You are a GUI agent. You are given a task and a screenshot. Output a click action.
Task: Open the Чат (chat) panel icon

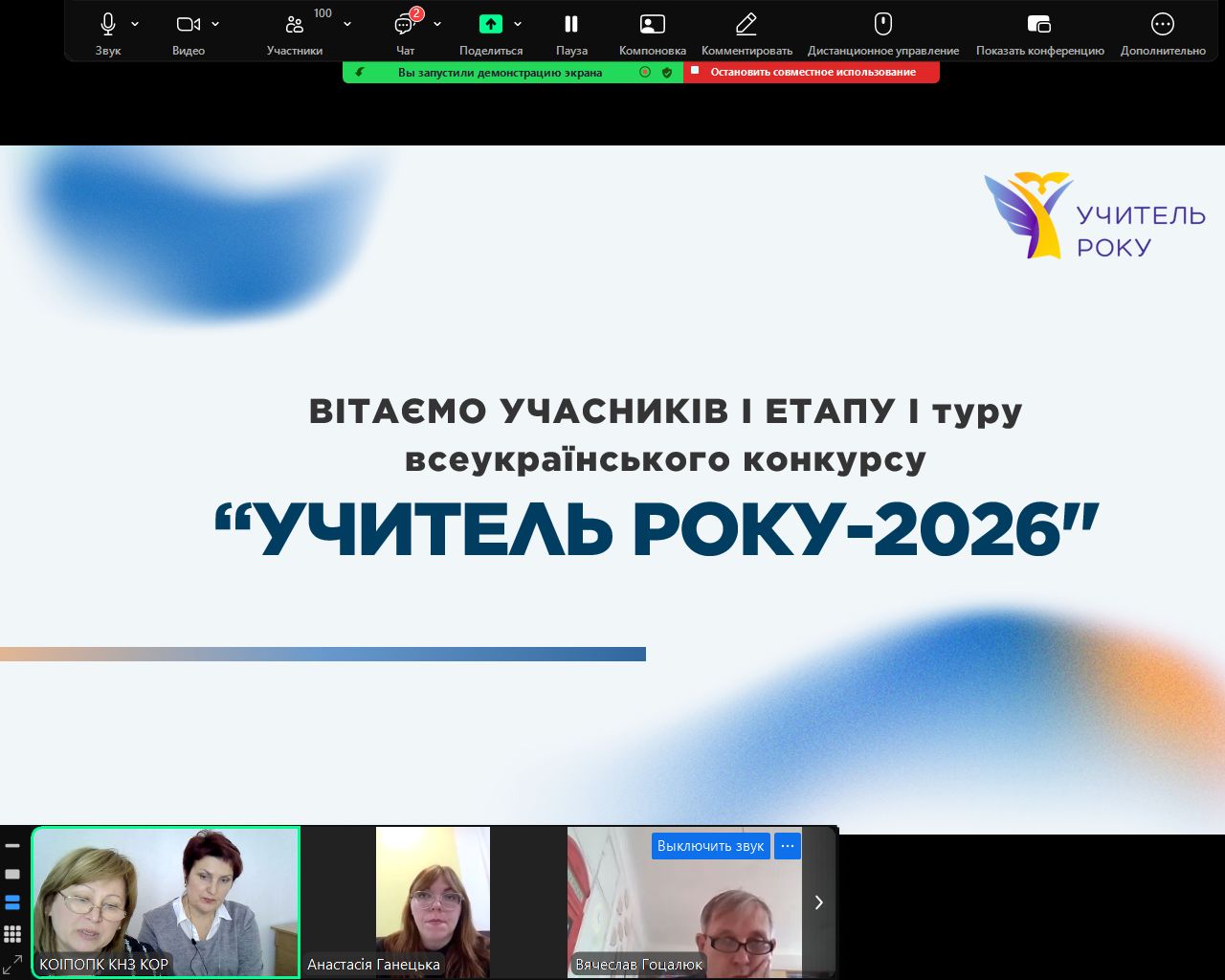click(405, 25)
